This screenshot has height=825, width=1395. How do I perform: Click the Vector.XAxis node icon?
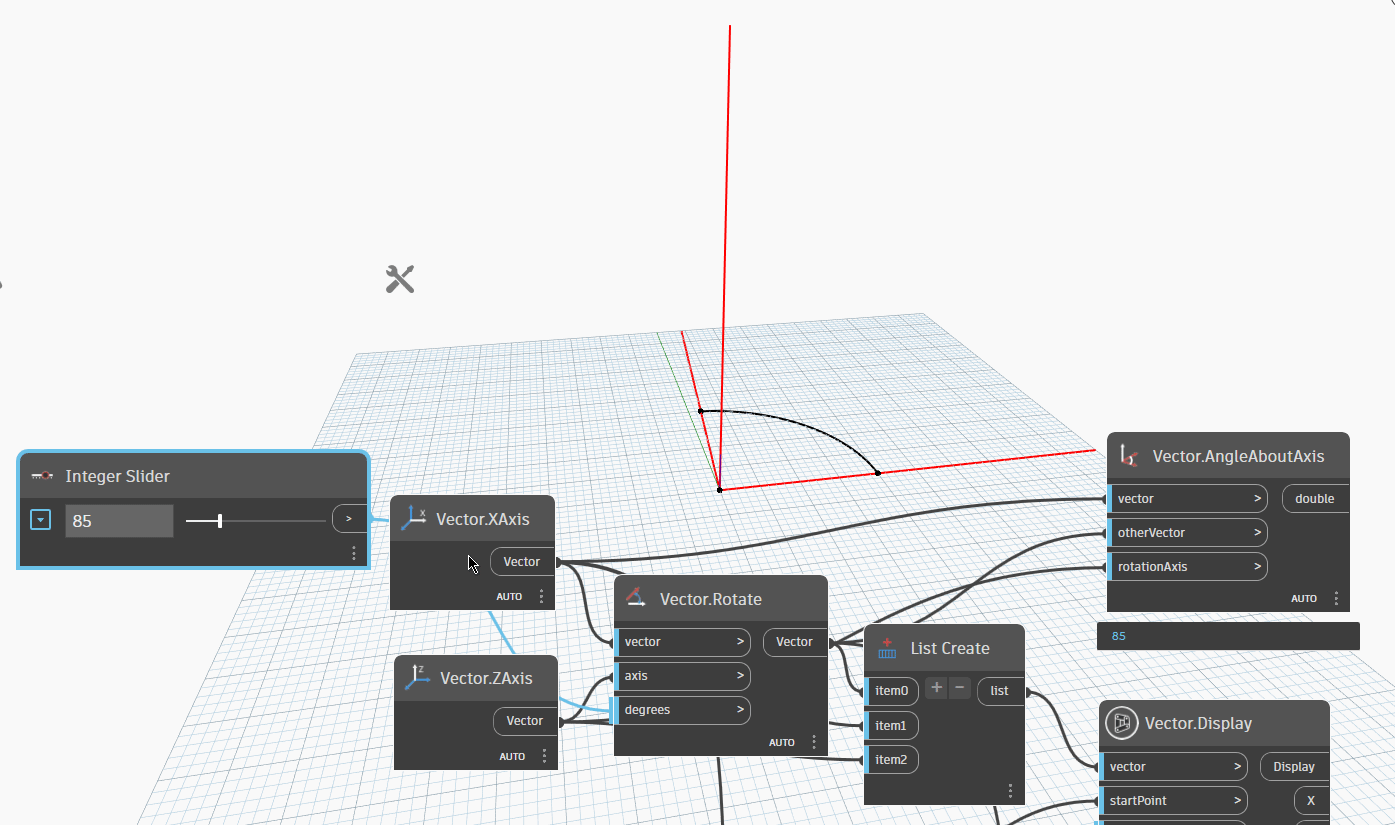coord(414,518)
